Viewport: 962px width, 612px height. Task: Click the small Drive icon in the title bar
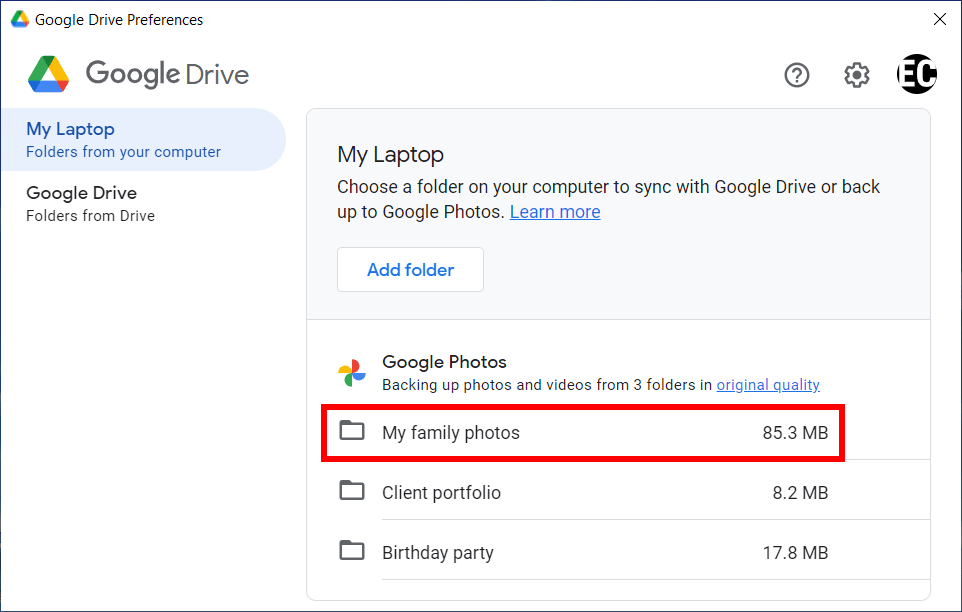pos(20,19)
